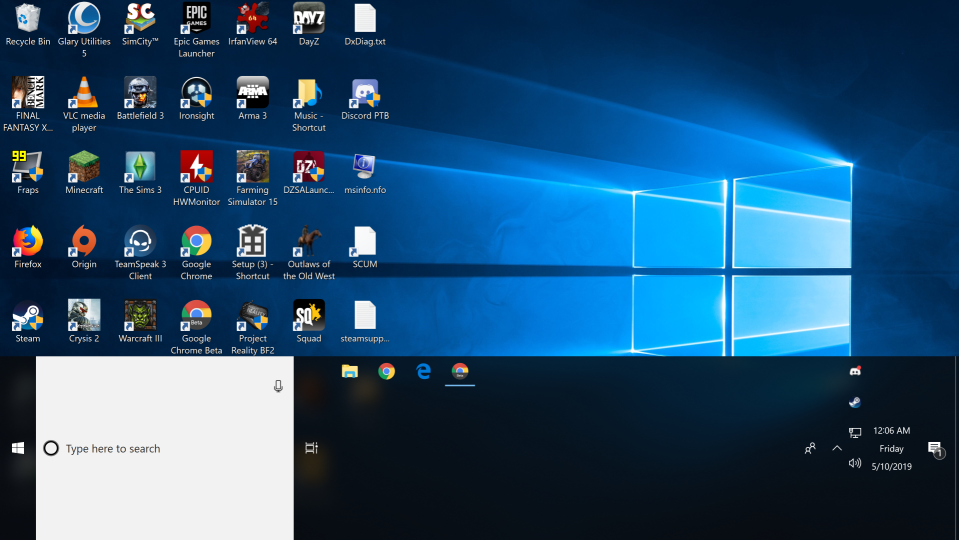Select Farming Simulator 15 icon
This screenshot has height=540, width=959.
point(253,178)
